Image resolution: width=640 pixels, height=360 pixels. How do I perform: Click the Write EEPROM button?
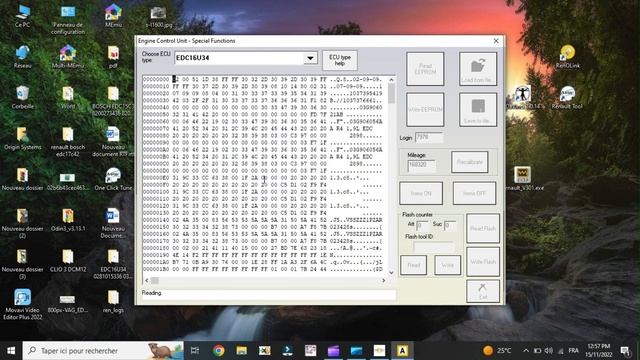(x=425, y=109)
